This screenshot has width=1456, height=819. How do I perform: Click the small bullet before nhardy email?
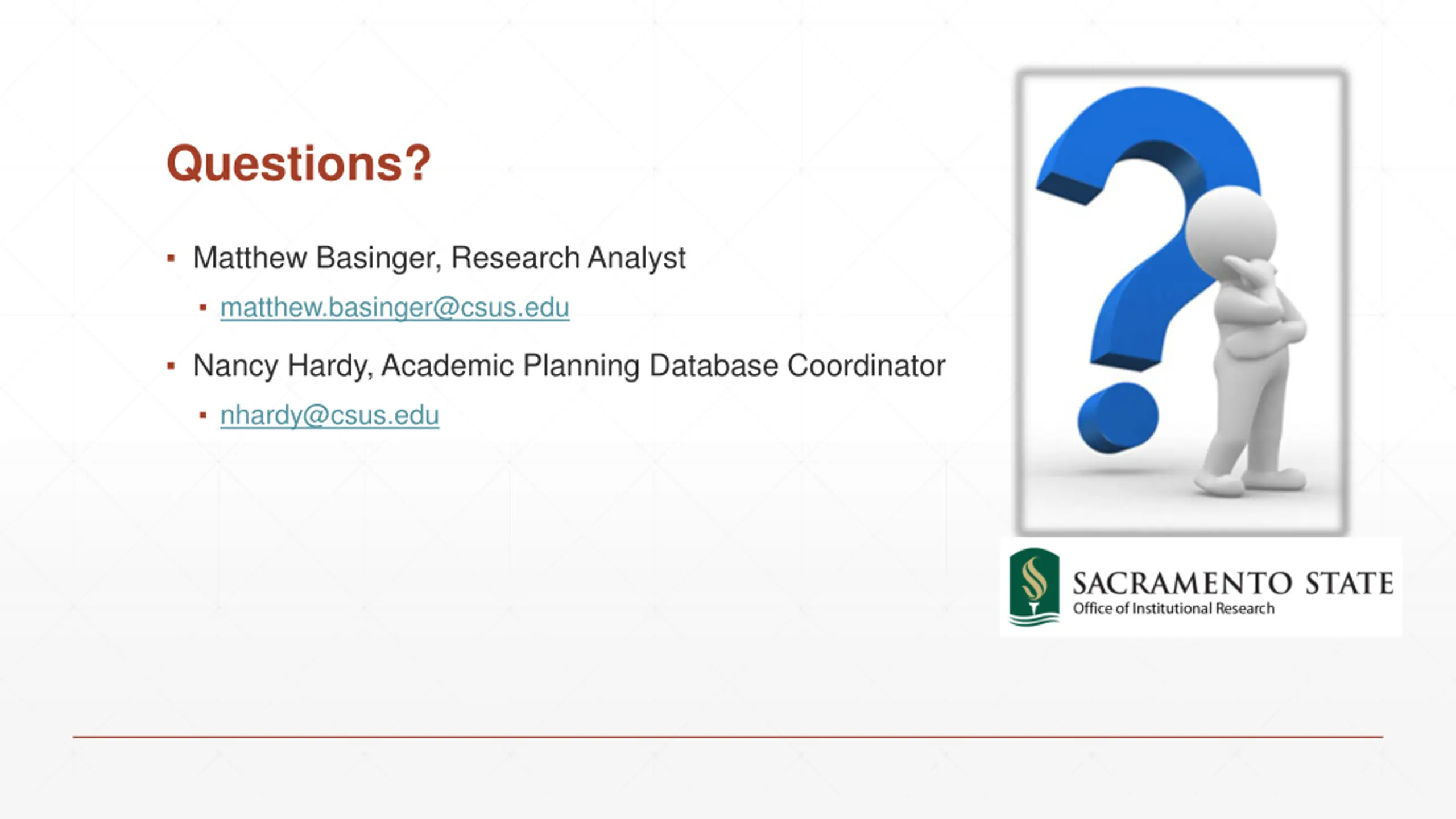coord(203,415)
